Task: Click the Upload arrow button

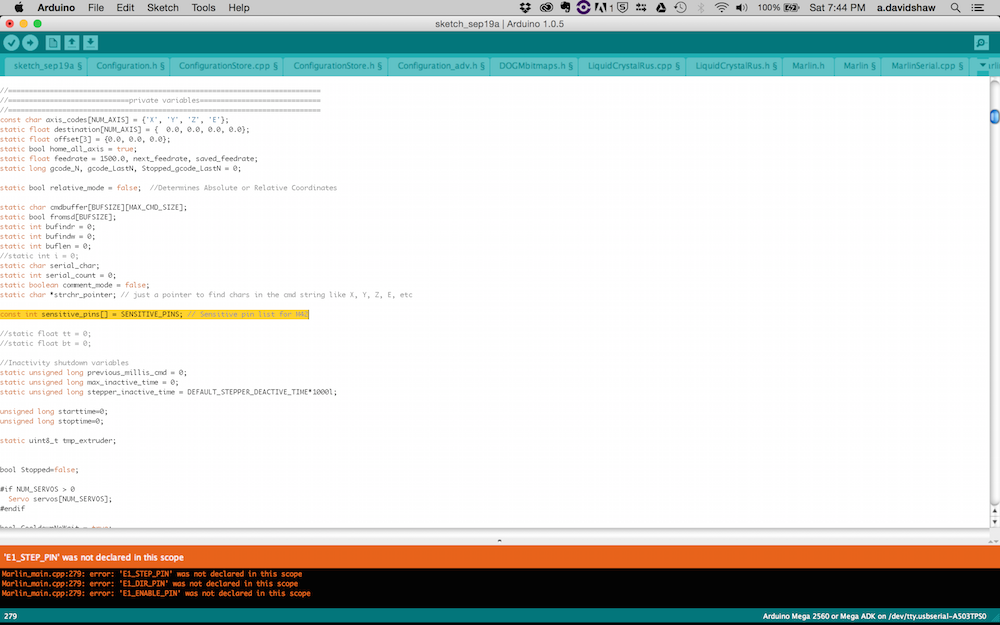Action: pyautogui.click(x=30, y=43)
